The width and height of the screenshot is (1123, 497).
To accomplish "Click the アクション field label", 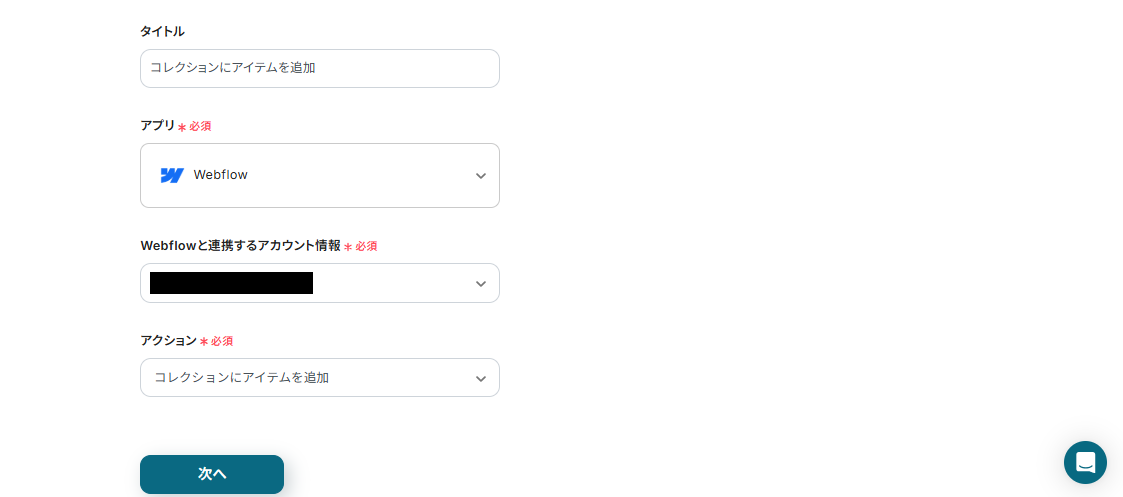I will coord(168,340).
